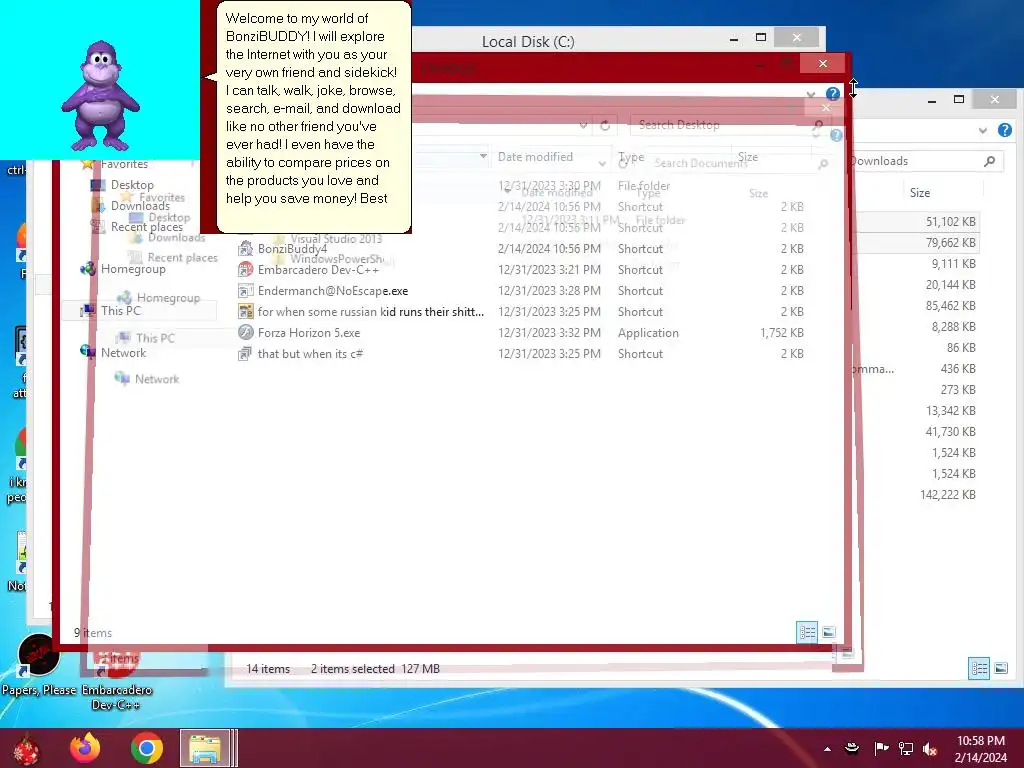Sort by Type column in Desktop window
Screen dimensions: 1024x768
pos(630,157)
